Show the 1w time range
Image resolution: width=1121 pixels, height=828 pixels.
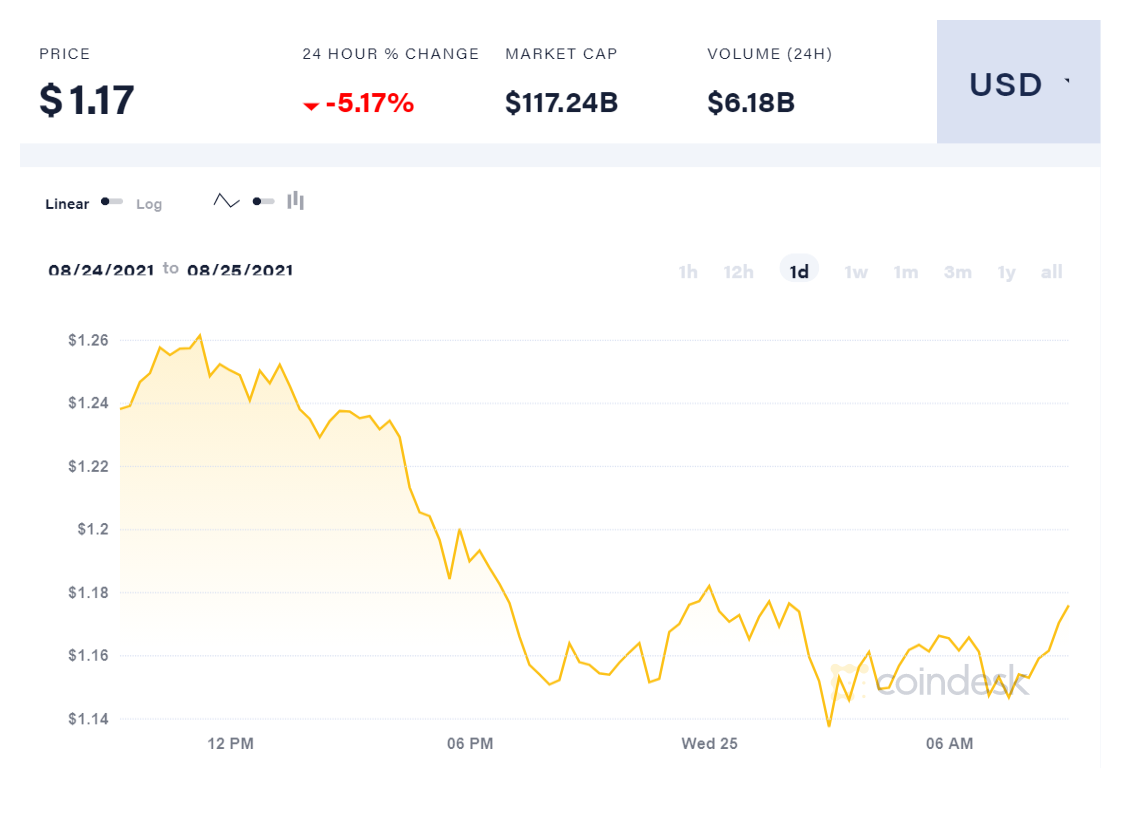point(856,272)
